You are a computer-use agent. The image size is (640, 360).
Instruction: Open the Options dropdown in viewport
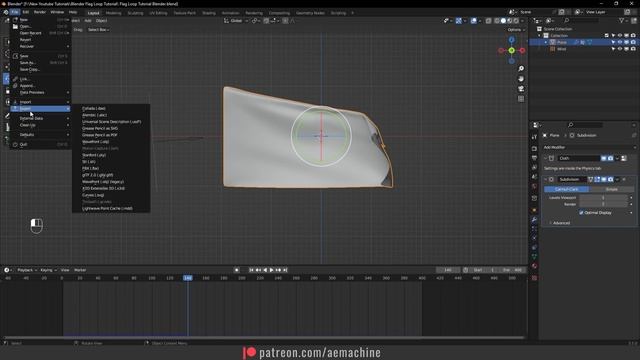pyautogui.click(x=516, y=30)
